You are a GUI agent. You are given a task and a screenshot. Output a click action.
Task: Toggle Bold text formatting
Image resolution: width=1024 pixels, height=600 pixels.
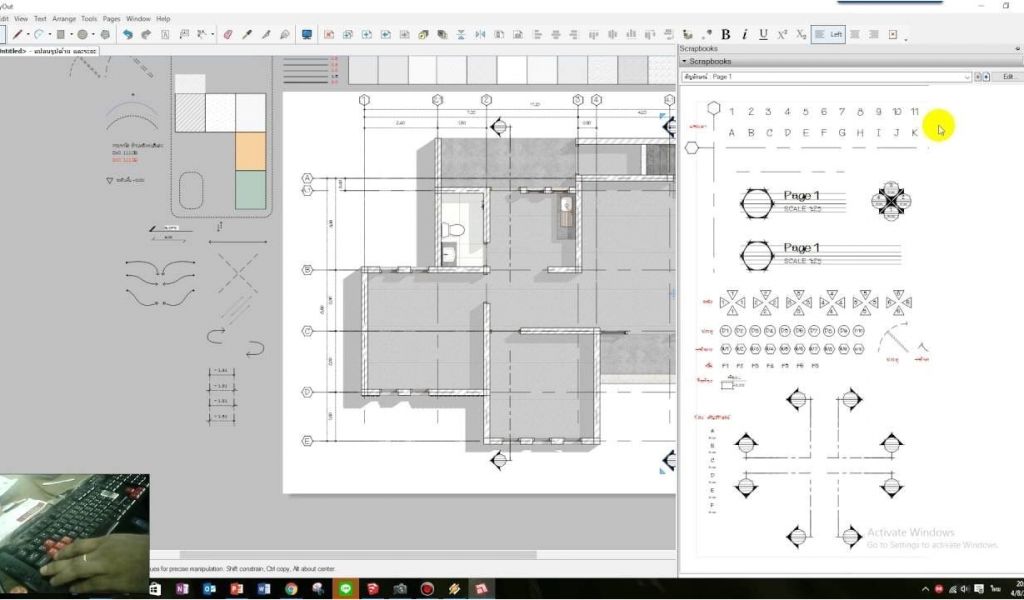pyautogui.click(x=726, y=34)
